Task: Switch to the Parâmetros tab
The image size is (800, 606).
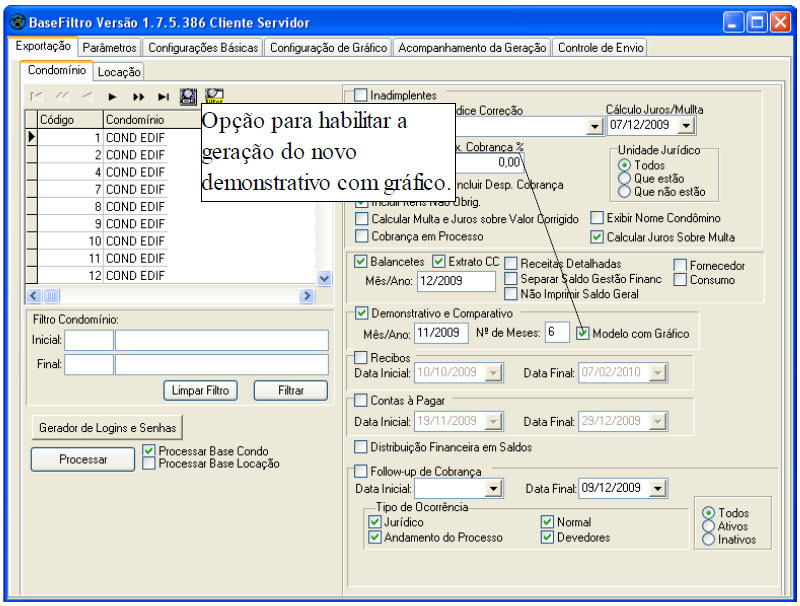Action: (109, 47)
